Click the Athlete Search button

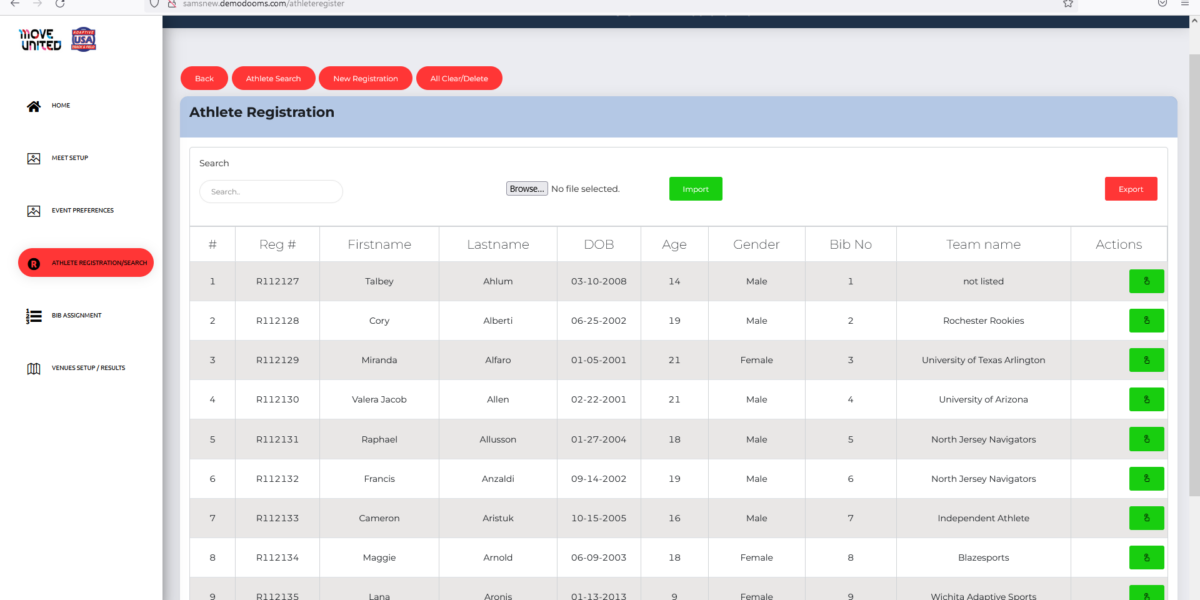point(274,79)
